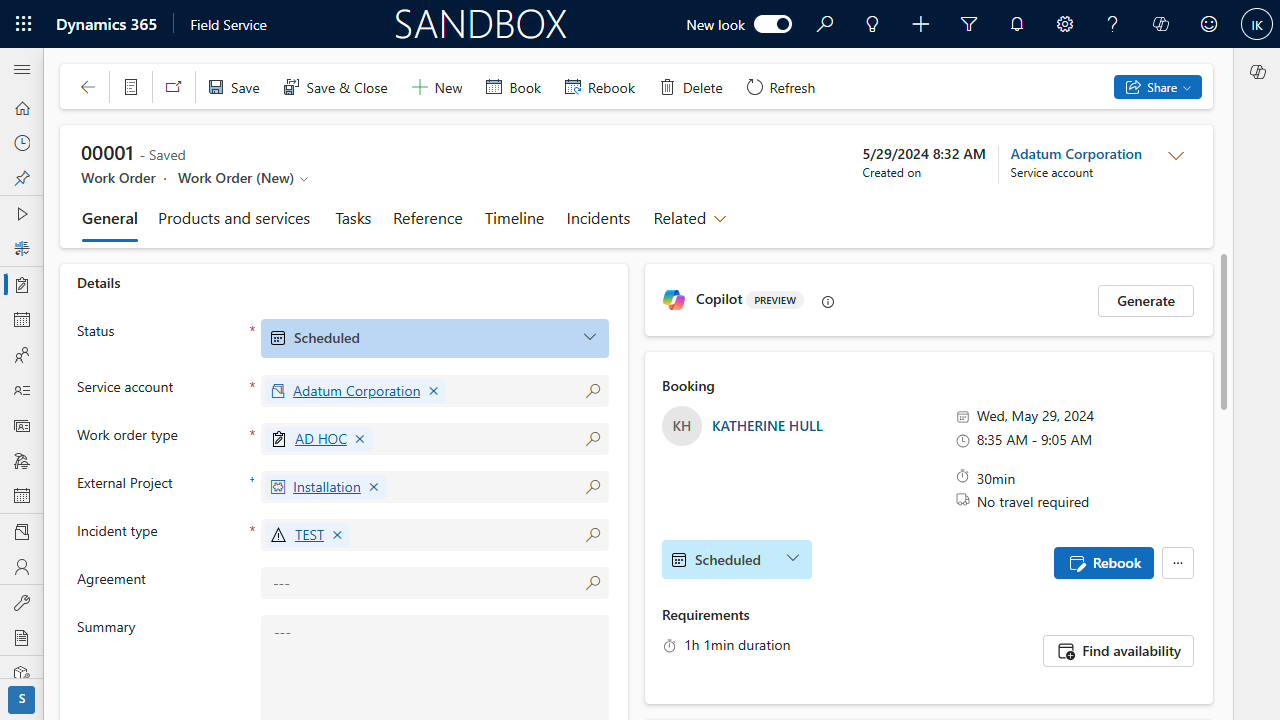Open the booking status Scheduled dropdown
The image size is (1280, 720).
click(x=737, y=560)
